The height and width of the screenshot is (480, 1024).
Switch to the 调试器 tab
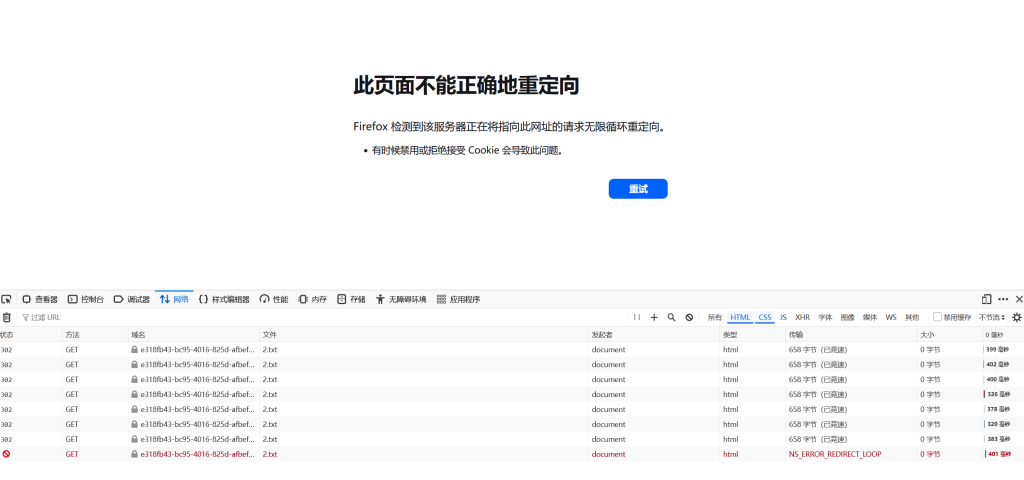click(132, 299)
